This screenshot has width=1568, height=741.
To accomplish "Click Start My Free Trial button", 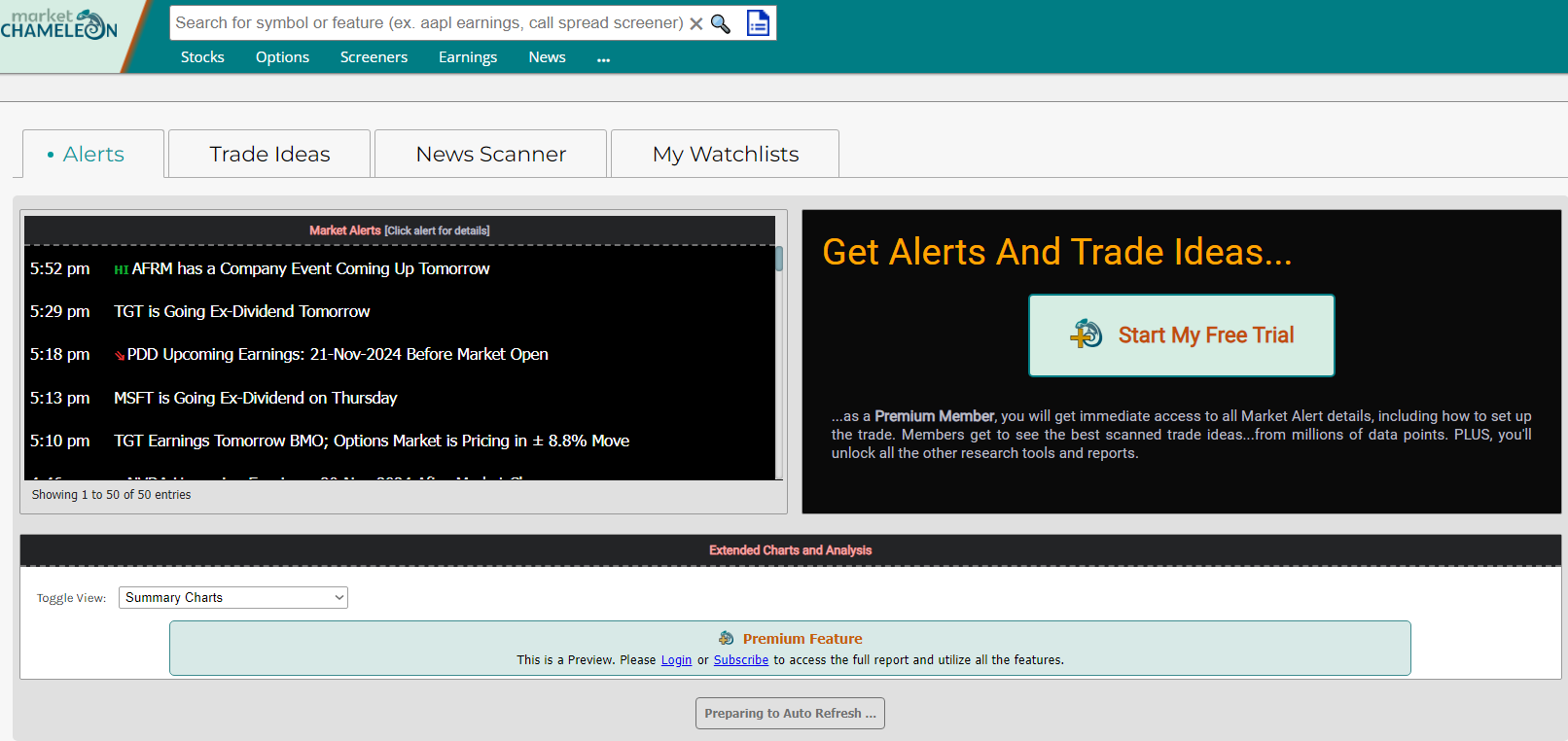I will pyautogui.click(x=1182, y=335).
